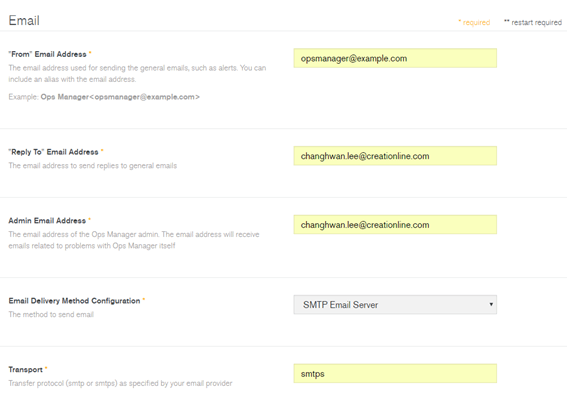Focus the "Reply To" Email Address field
The height and width of the screenshot is (408, 567).
(395, 156)
